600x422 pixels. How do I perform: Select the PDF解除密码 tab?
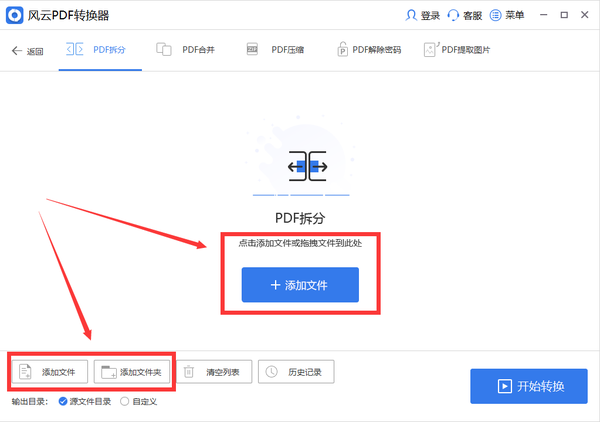369,50
